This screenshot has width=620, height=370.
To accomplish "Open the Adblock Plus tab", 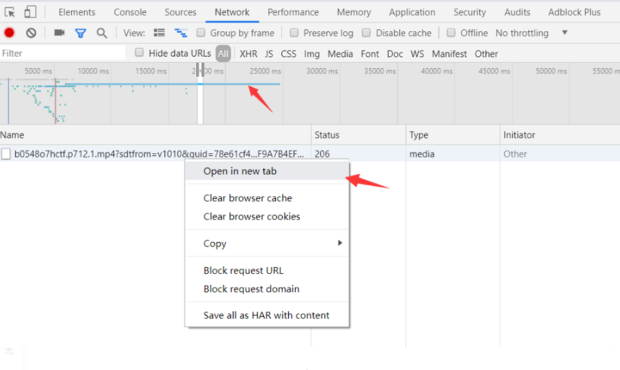I will pos(574,12).
